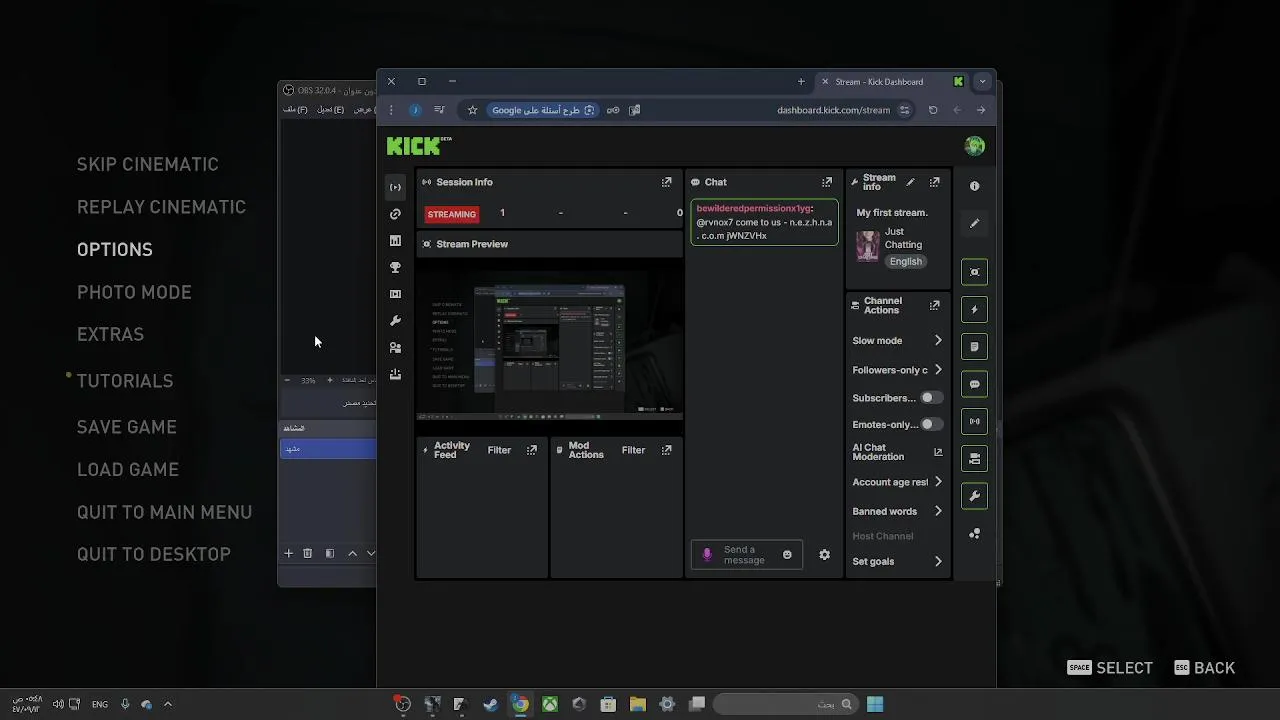Open Steam from the taskbar

(x=490, y=704)
